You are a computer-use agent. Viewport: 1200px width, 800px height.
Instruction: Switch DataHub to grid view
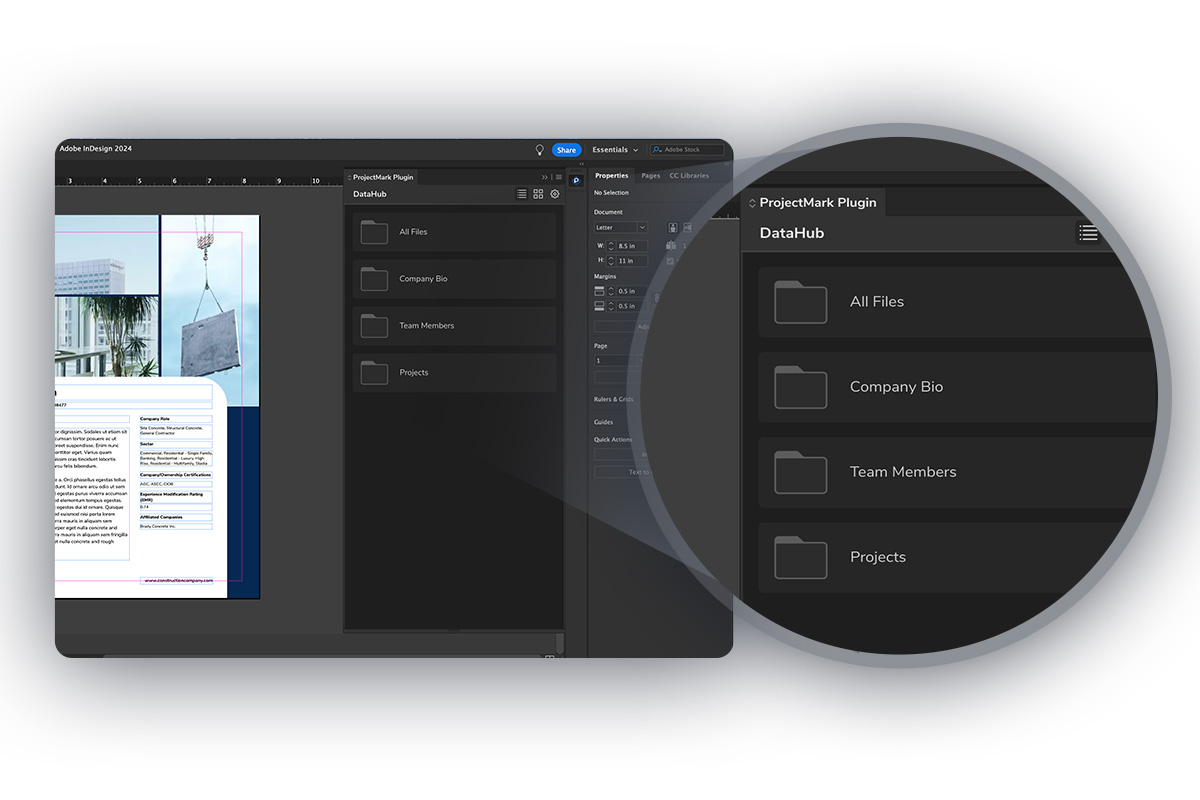point(538,194)
